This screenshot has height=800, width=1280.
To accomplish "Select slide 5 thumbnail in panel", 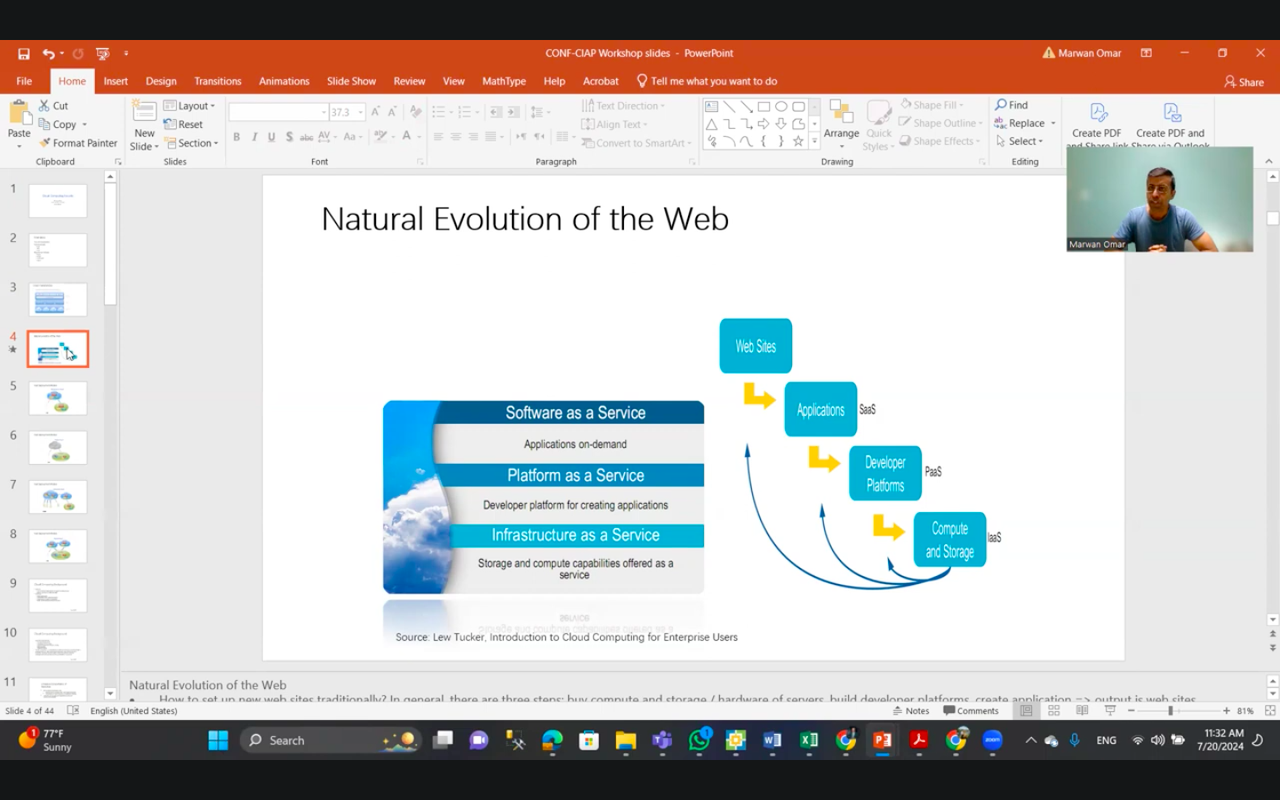I will (x=58, y=398).
